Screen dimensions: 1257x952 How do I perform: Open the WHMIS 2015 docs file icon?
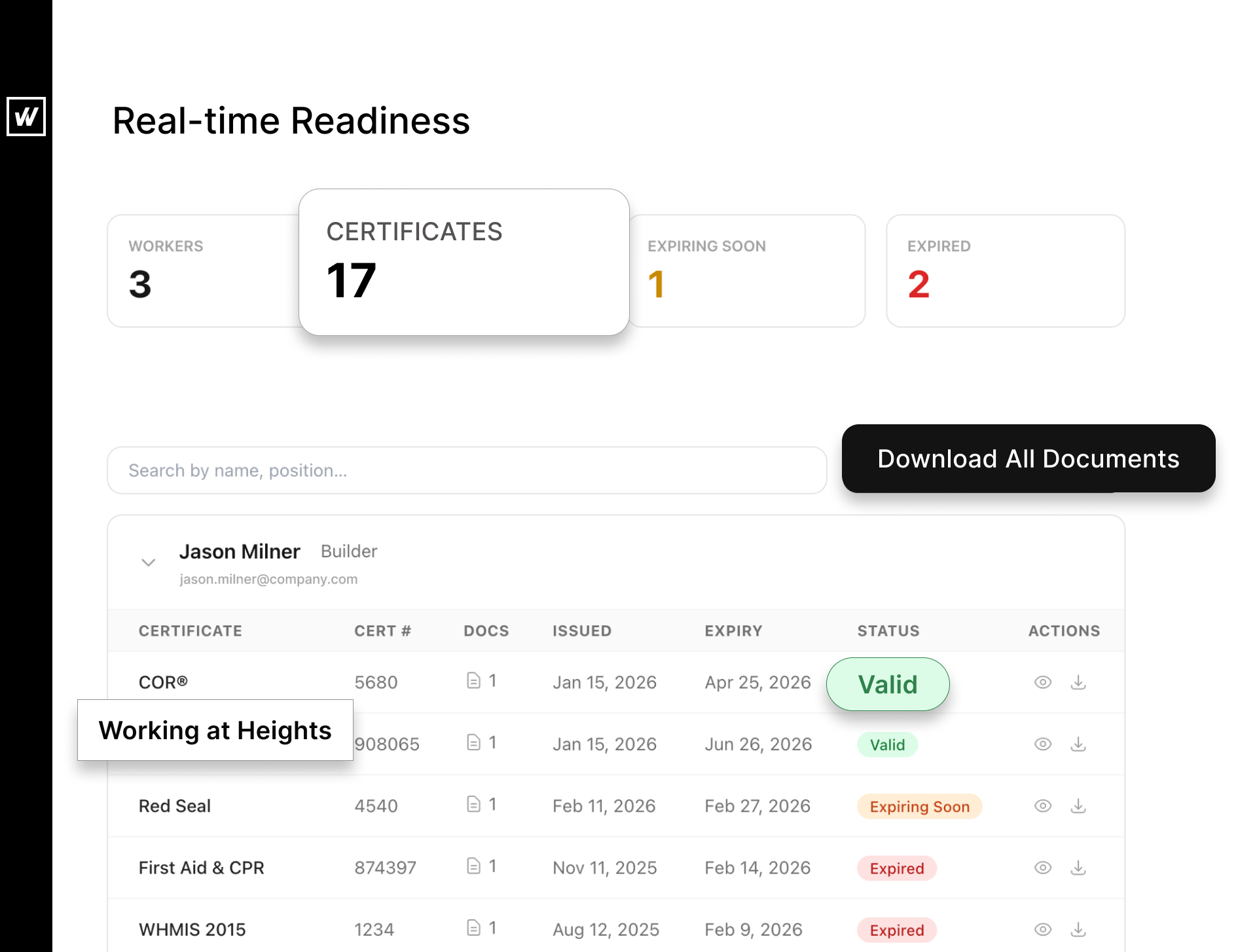pos(473,928)
